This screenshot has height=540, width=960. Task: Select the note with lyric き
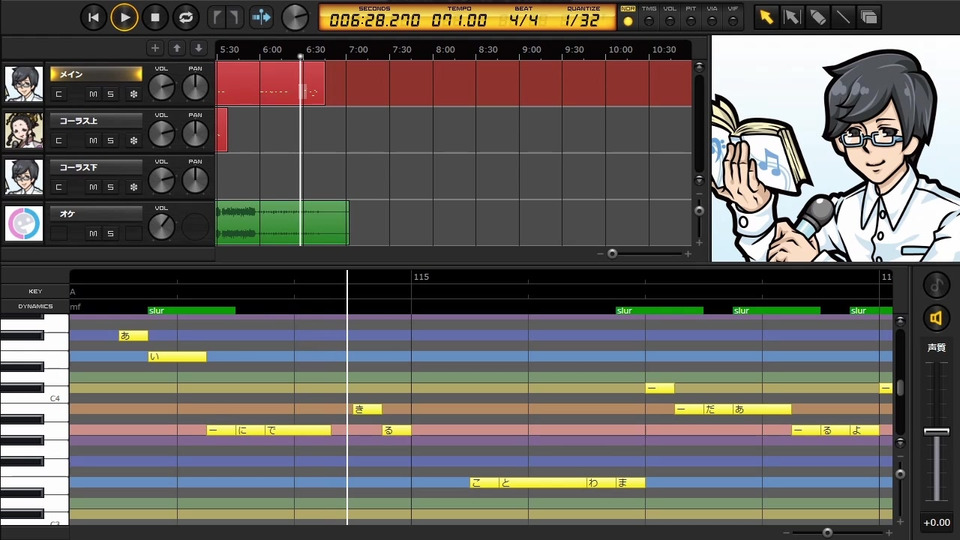[367, 409]
